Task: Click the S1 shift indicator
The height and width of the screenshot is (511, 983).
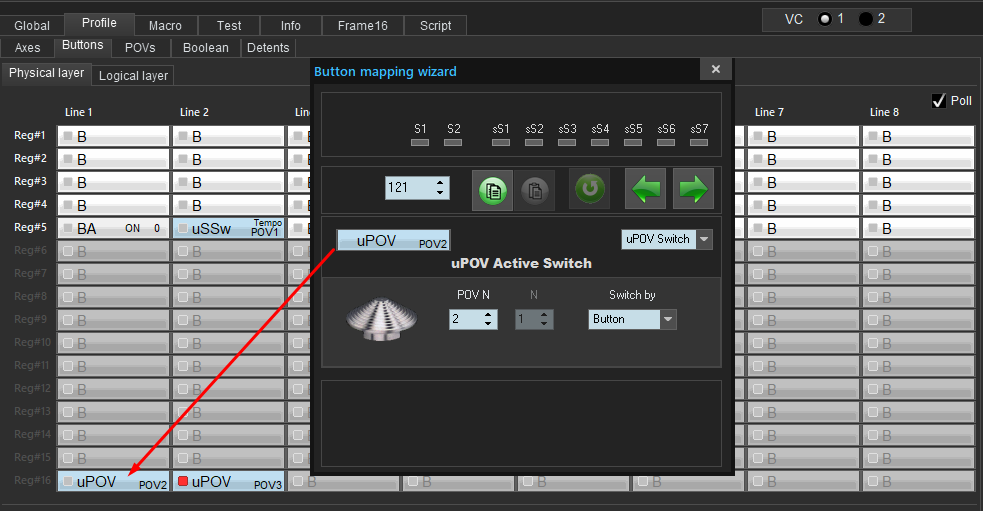Action: coord(420,142)
